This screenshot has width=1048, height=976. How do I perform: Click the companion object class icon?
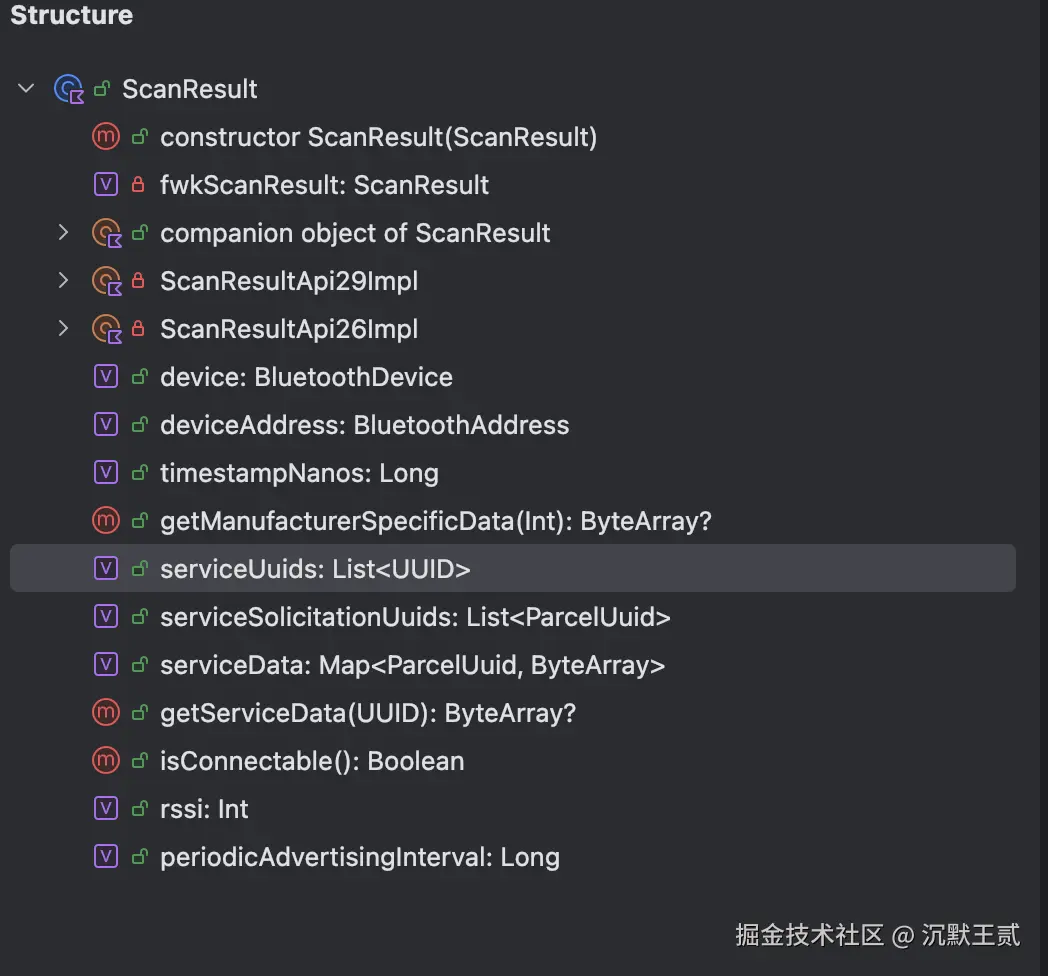107,233
